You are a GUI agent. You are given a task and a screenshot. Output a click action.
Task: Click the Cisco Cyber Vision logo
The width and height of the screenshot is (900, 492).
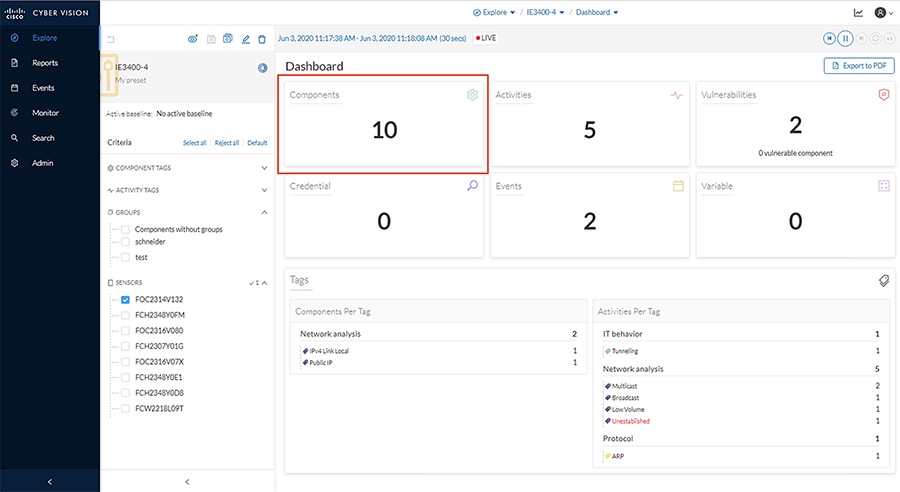pos(46,13)
